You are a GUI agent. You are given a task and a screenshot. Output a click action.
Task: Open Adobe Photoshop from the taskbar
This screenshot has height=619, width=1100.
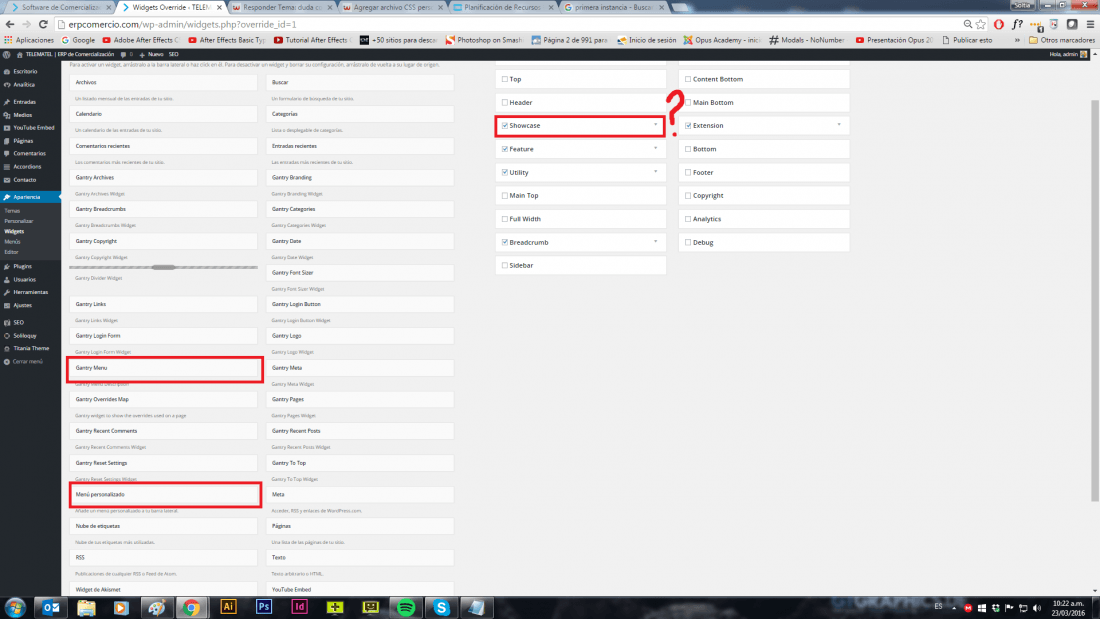(264, 608)
